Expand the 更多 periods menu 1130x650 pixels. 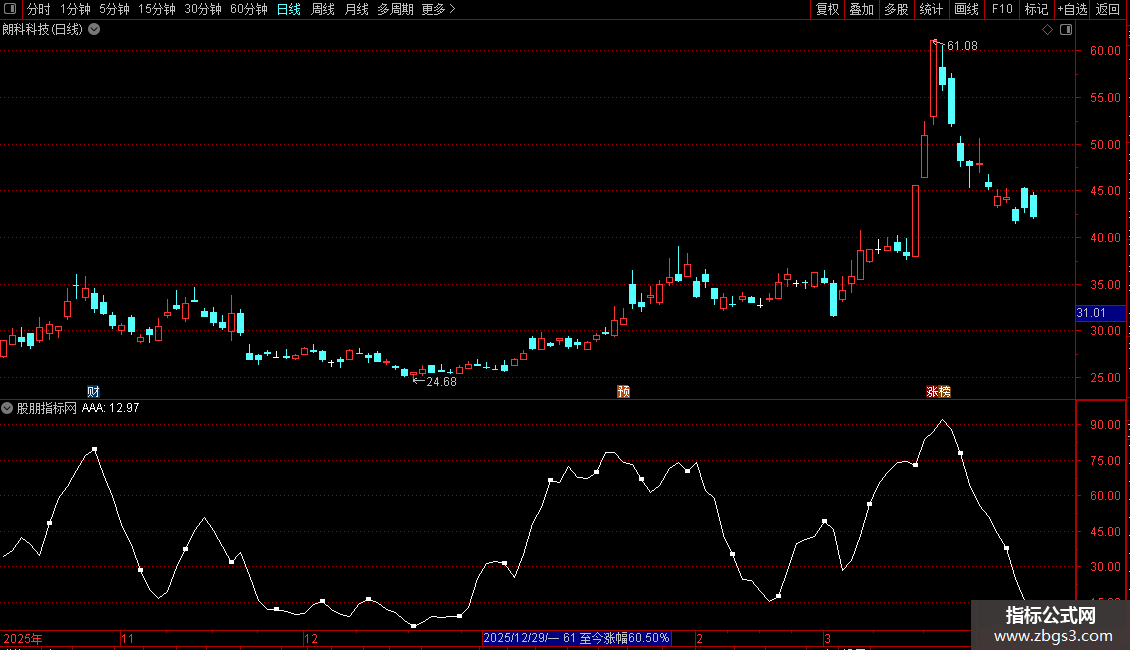tap(438, 9)
